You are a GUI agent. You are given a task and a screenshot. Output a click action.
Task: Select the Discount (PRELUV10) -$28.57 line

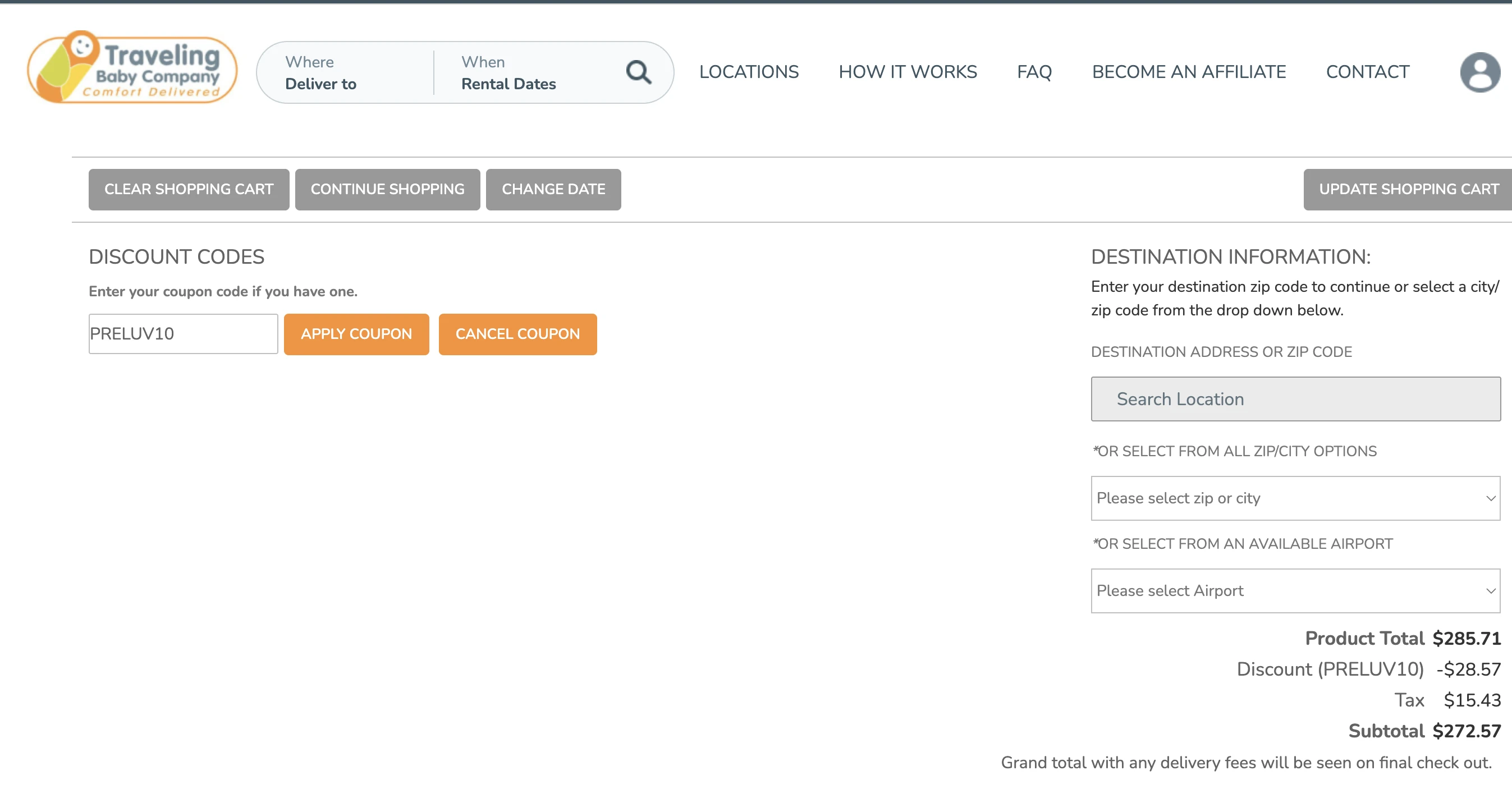1368,669
